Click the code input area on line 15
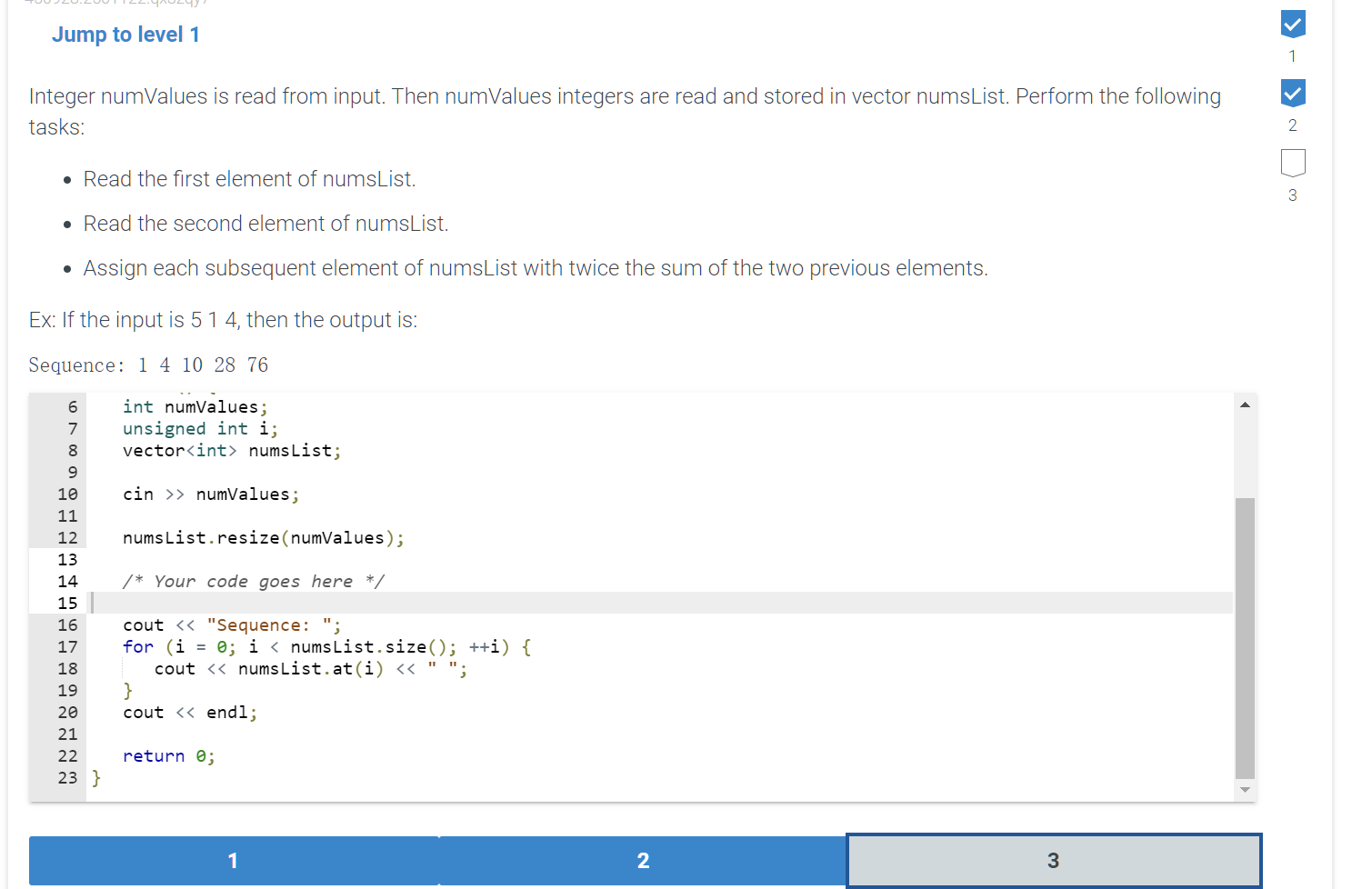 (x=364, y=602)
